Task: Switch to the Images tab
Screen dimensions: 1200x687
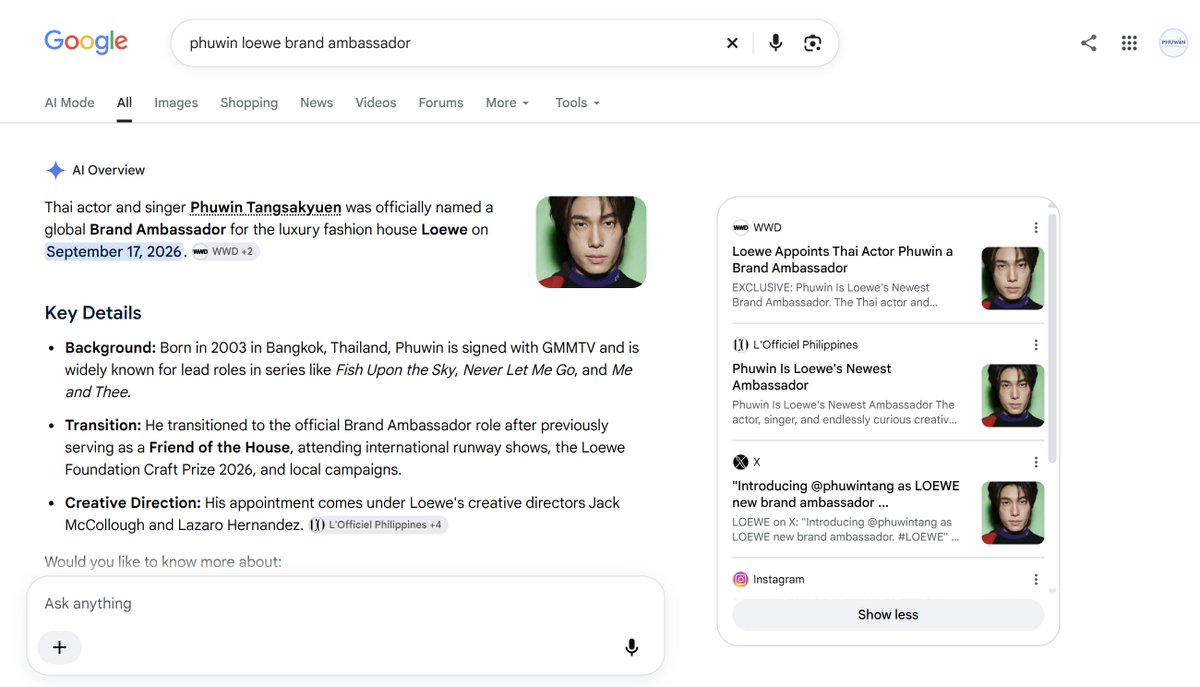Action: click(x=176, y=102)
